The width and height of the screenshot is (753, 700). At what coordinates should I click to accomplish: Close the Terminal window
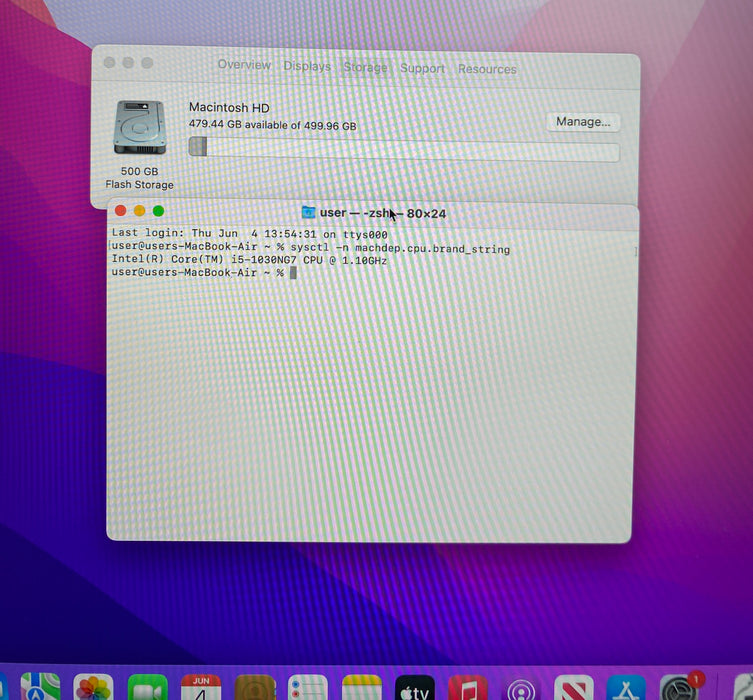(x=121, y=210)
